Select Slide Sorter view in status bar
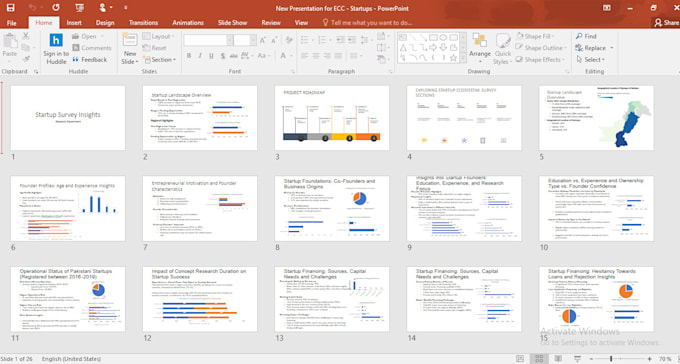The image size is (680, 364). 539,359
